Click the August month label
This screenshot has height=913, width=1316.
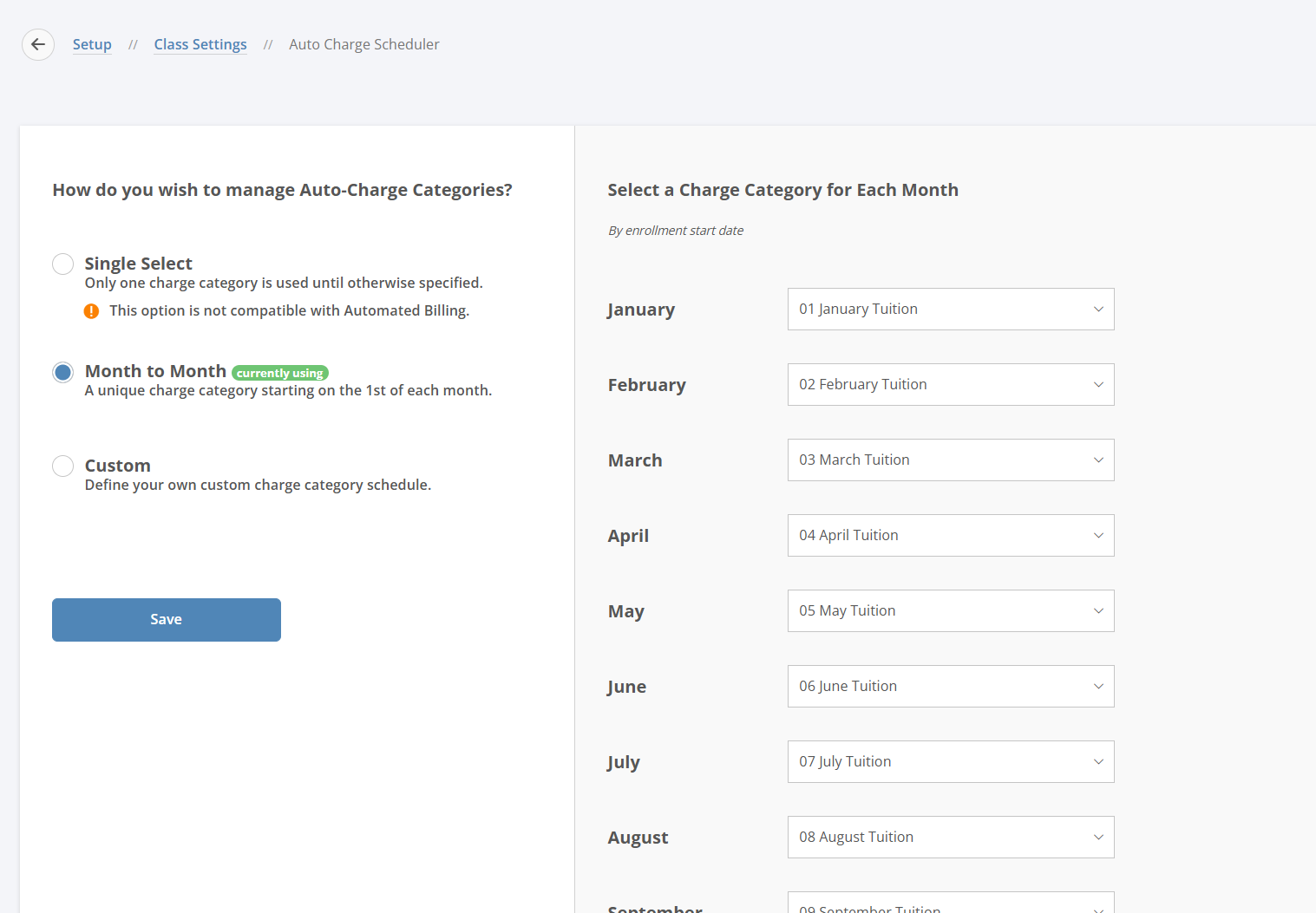pyautogui.click(x=638, y=838)
